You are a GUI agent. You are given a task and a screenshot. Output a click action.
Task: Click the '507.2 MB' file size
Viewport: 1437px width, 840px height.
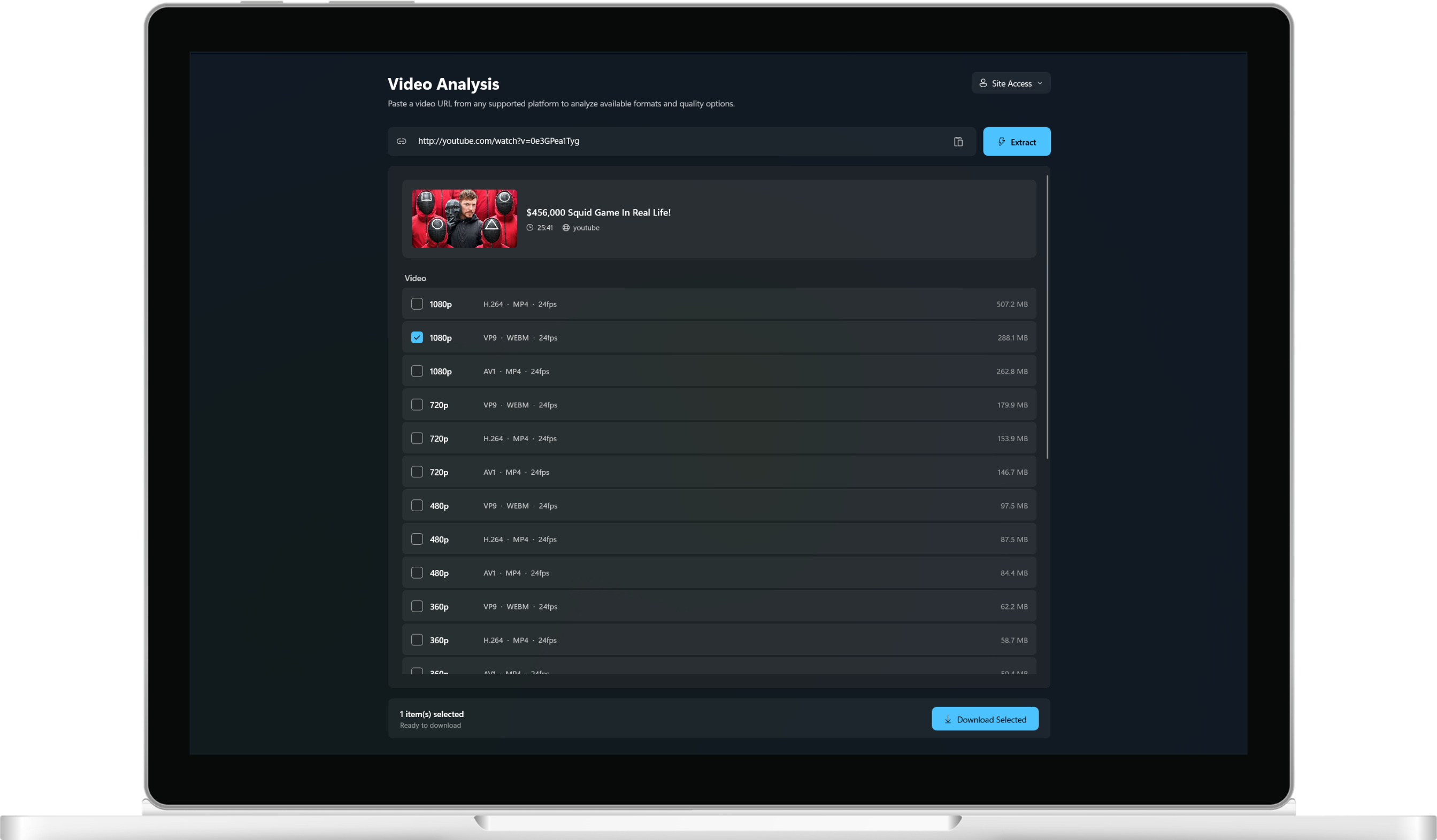click(1012, 304)
